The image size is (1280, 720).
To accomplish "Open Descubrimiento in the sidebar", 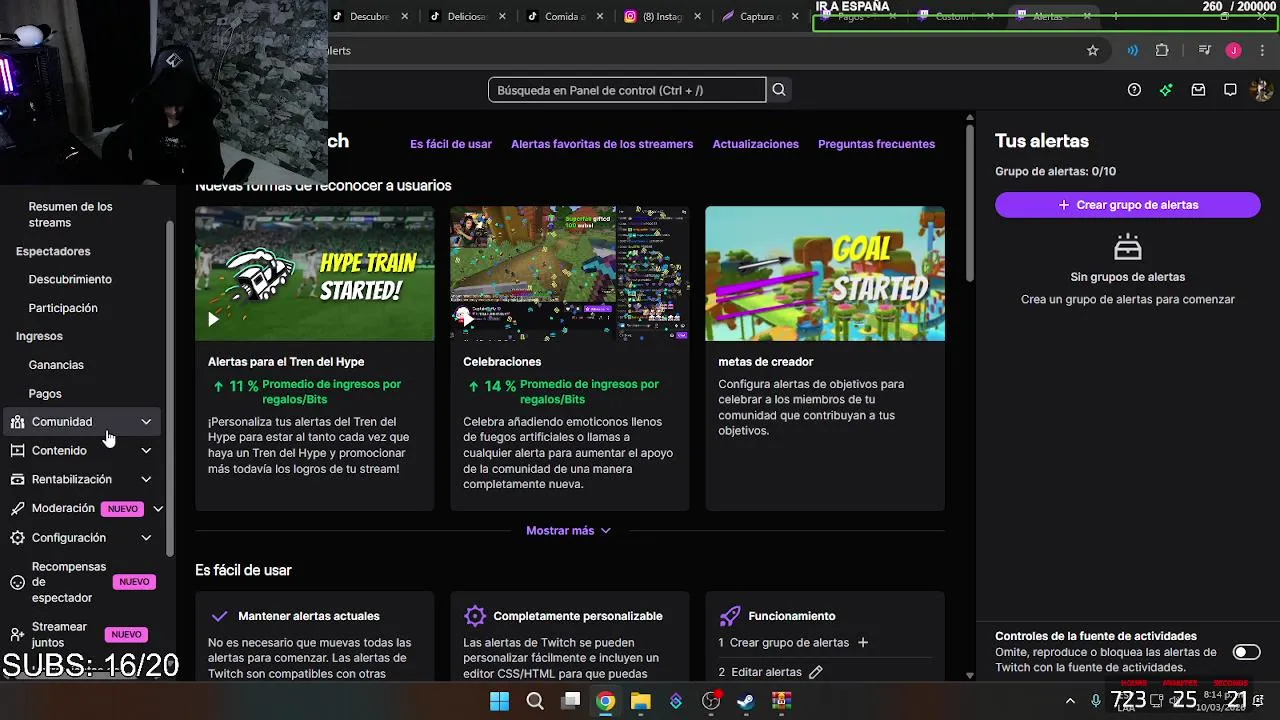I will (70, 280).
